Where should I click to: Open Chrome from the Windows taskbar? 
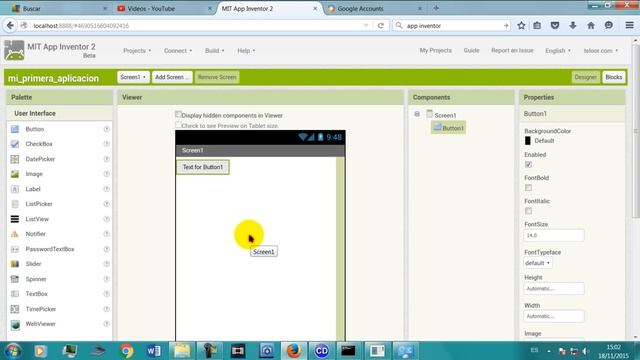point(127,351)
